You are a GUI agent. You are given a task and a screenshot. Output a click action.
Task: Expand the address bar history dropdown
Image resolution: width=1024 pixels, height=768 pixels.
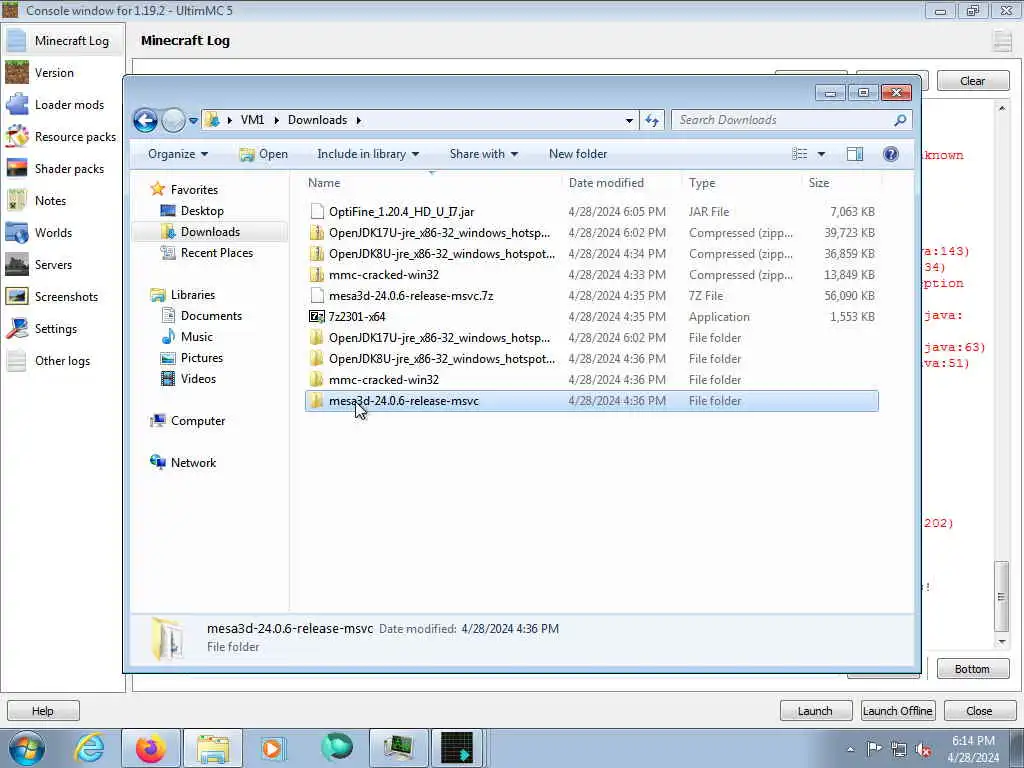(x=629, y=120)
